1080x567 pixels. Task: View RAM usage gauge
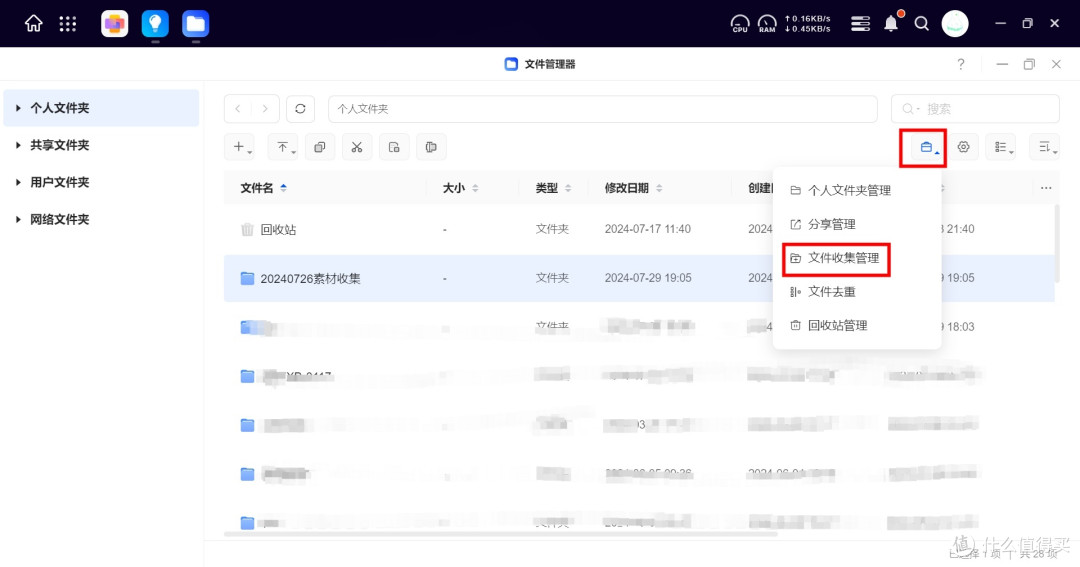pos(767,24)
